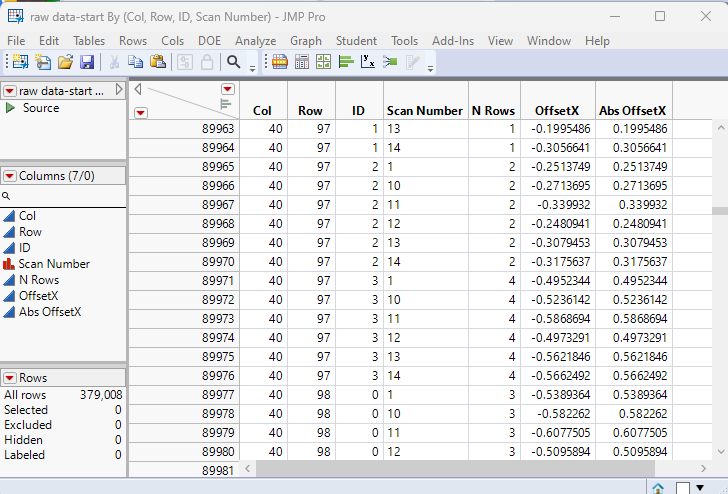Screen dimensions: 728x494
Task: Open the Graph menu
Action: click(x=306, y=41)
